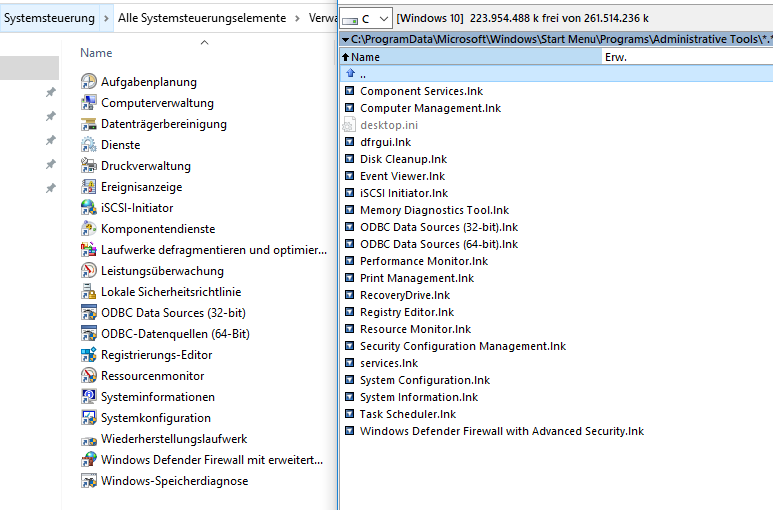Expand Alle Systemsteuerungselemente breadcrumb chevron
This screenshot has height=510, width=773.
tap(297, 18)
